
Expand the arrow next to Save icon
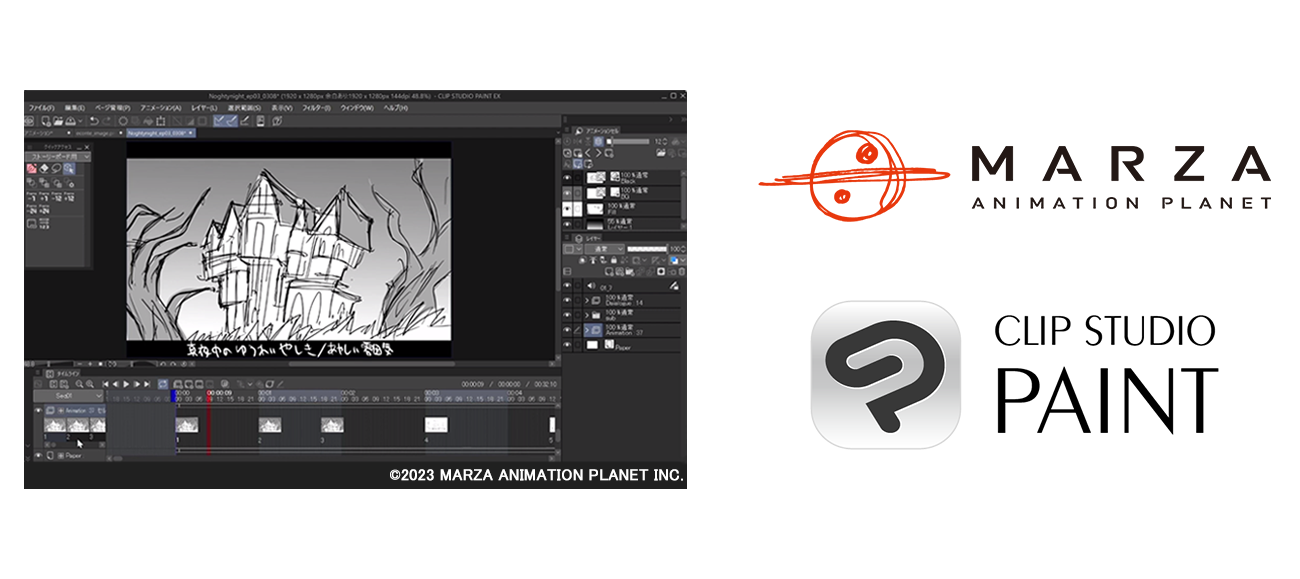click(80, 121)
